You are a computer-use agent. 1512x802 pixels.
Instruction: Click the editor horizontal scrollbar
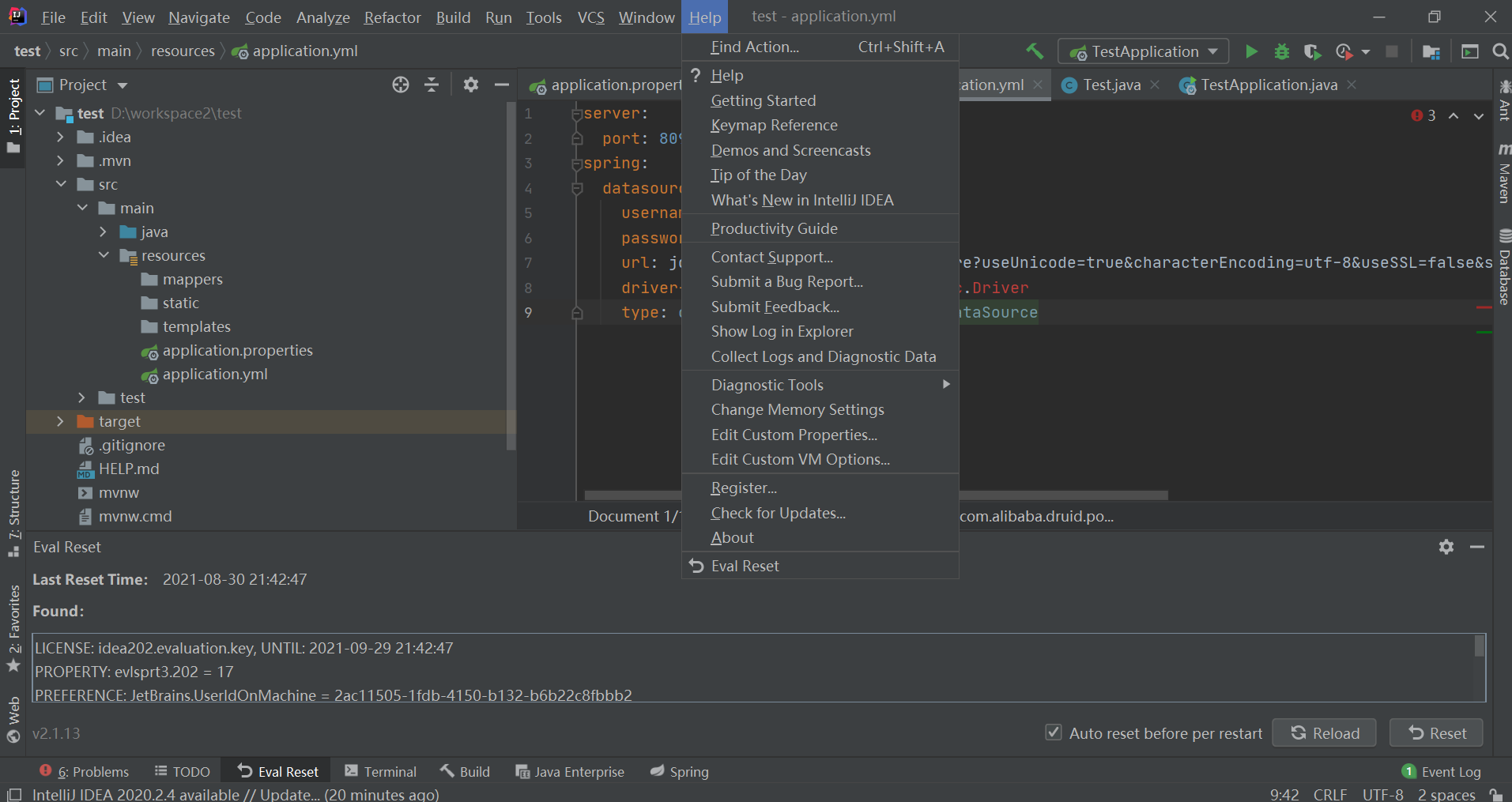[876, 495]
